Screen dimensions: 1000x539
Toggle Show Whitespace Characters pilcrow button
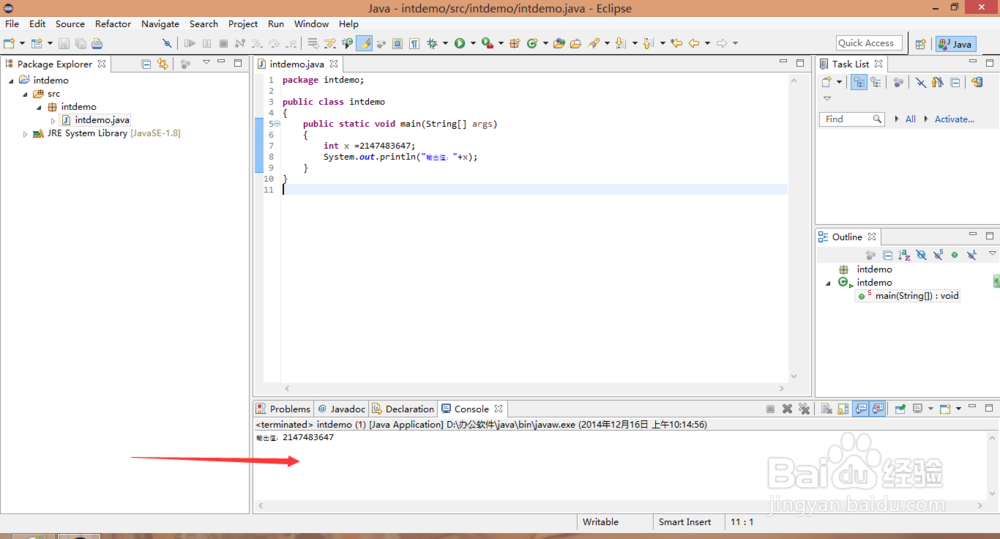(415, 43)
